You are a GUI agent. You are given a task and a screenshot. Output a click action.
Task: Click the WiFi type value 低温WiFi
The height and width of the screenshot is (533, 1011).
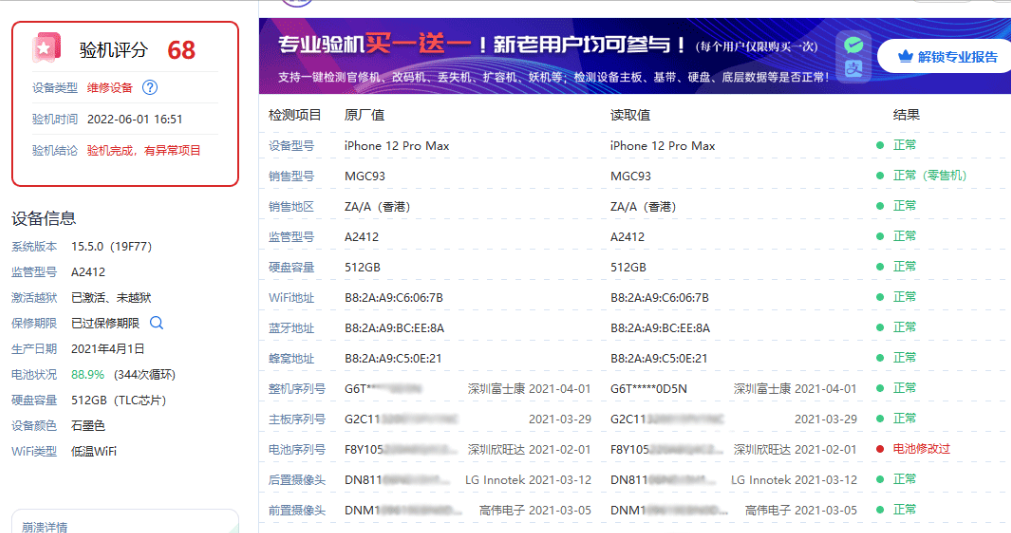[93, 451]
